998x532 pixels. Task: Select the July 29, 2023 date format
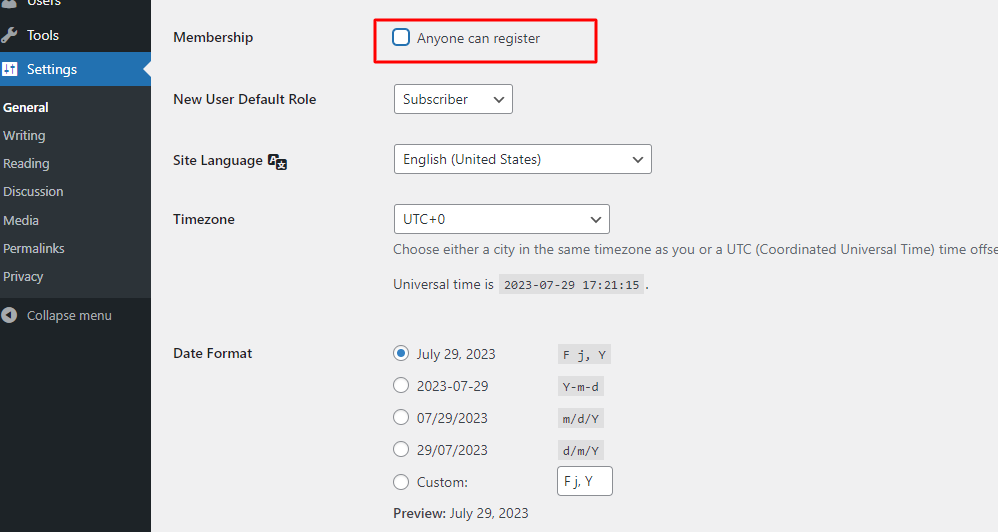pyautogui.click(x=401, y=353)
